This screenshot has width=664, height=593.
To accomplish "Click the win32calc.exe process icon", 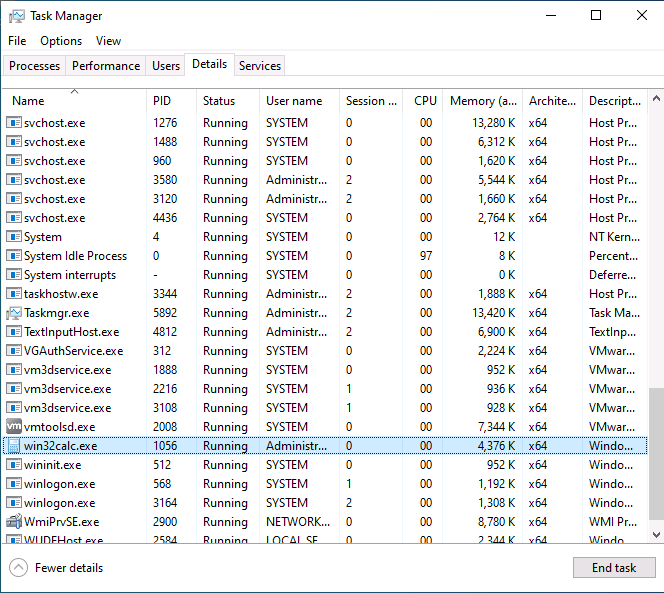I will tap(14, 446).
